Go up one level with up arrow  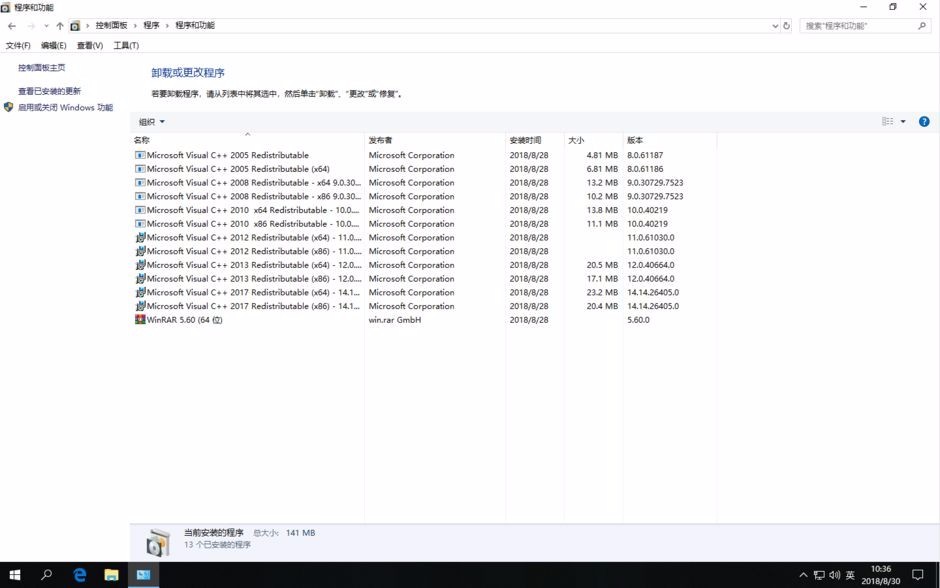60,26
